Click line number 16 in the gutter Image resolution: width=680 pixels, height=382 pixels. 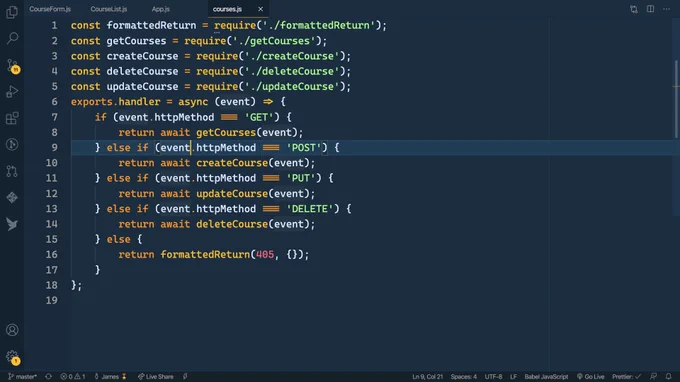coord(52,254)
